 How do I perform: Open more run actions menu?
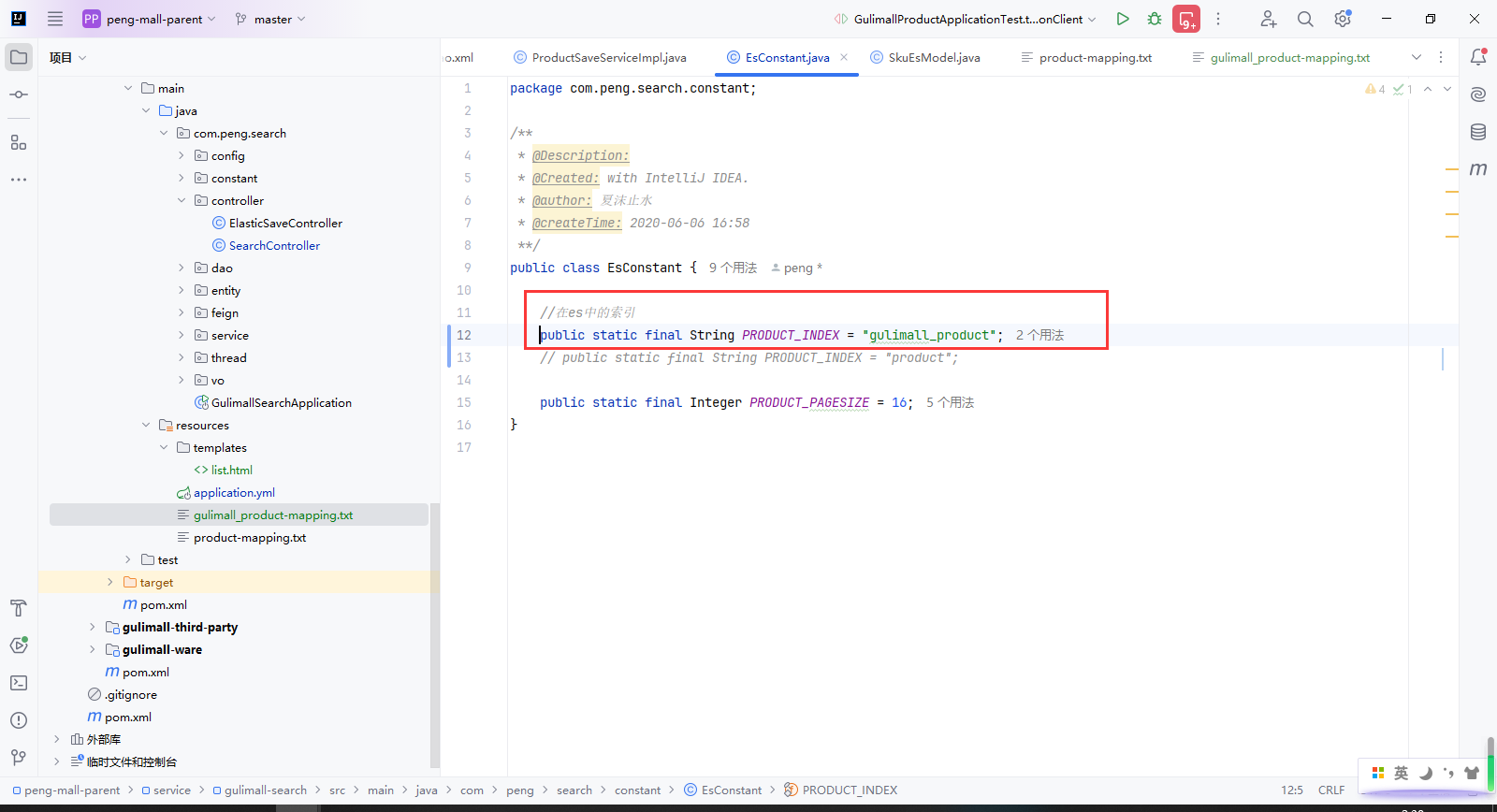[x=1218, y=19]
